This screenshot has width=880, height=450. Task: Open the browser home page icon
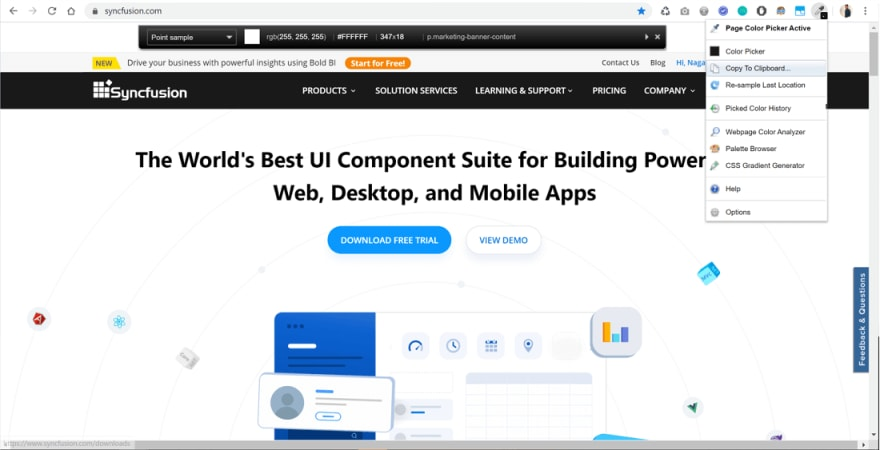pos(71,11)
